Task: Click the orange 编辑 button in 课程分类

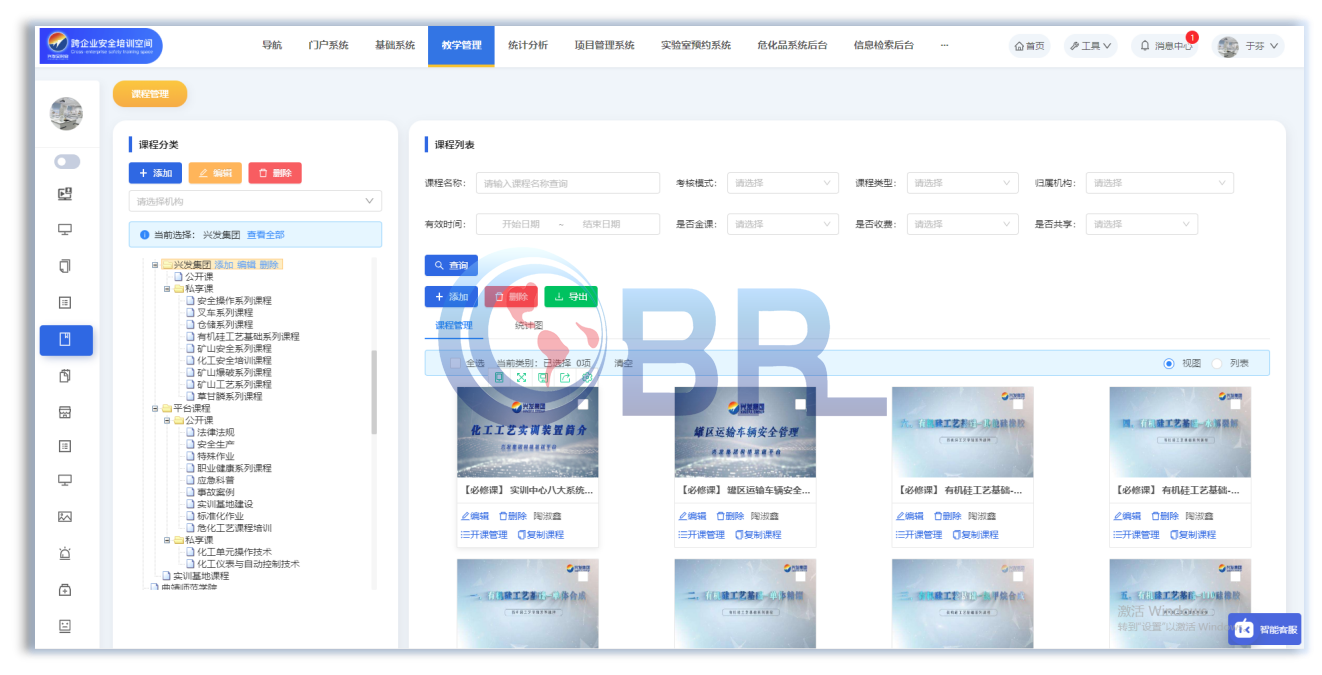Action: coord(215,173)
